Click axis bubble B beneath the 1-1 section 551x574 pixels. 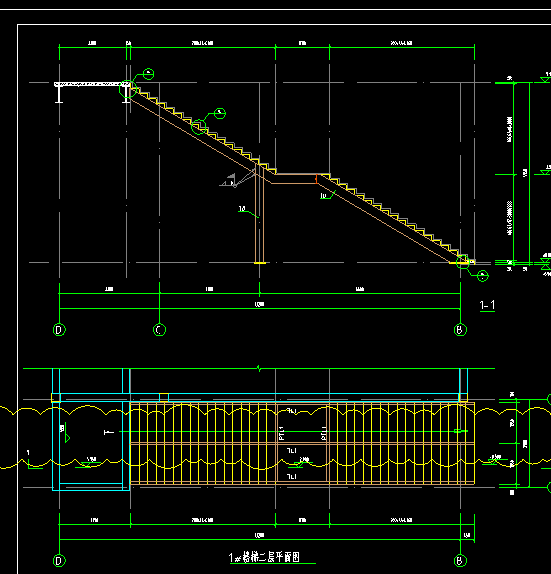pyautogui.click(x=460, y=330)
